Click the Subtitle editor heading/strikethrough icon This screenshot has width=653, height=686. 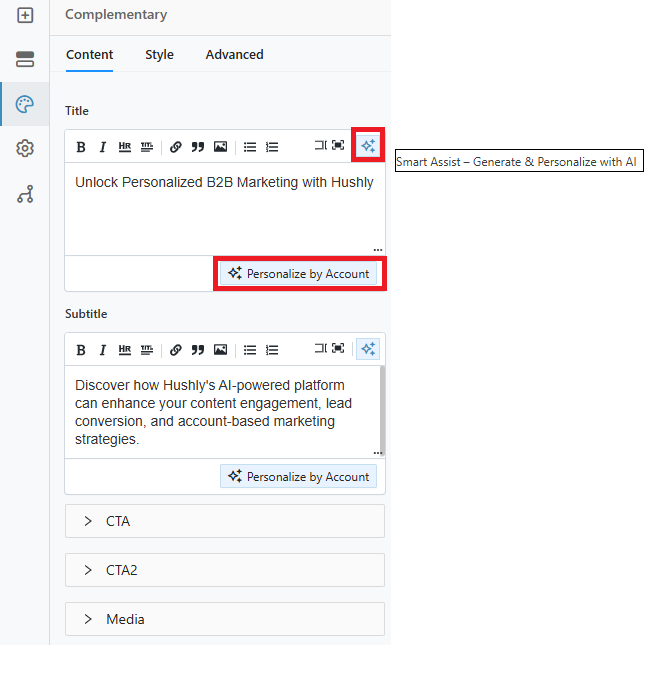[x=147, y=350]
